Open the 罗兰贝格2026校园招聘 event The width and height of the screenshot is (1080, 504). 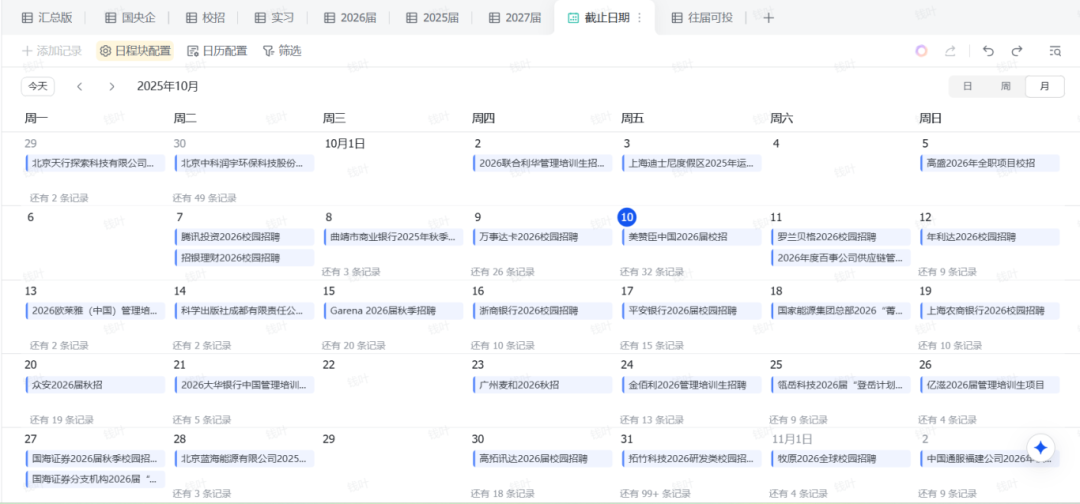click(841, 237)
